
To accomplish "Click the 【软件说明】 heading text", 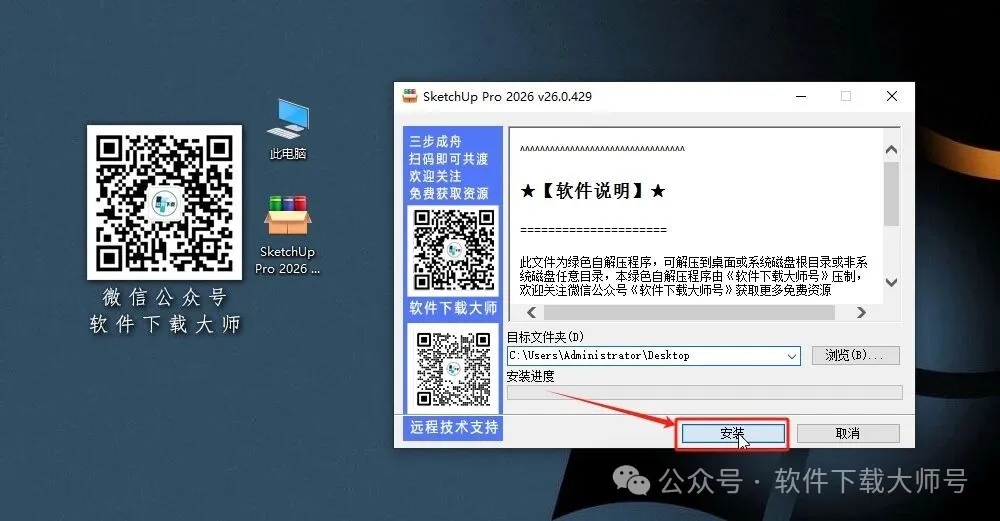I will click(x=593, y=191).
